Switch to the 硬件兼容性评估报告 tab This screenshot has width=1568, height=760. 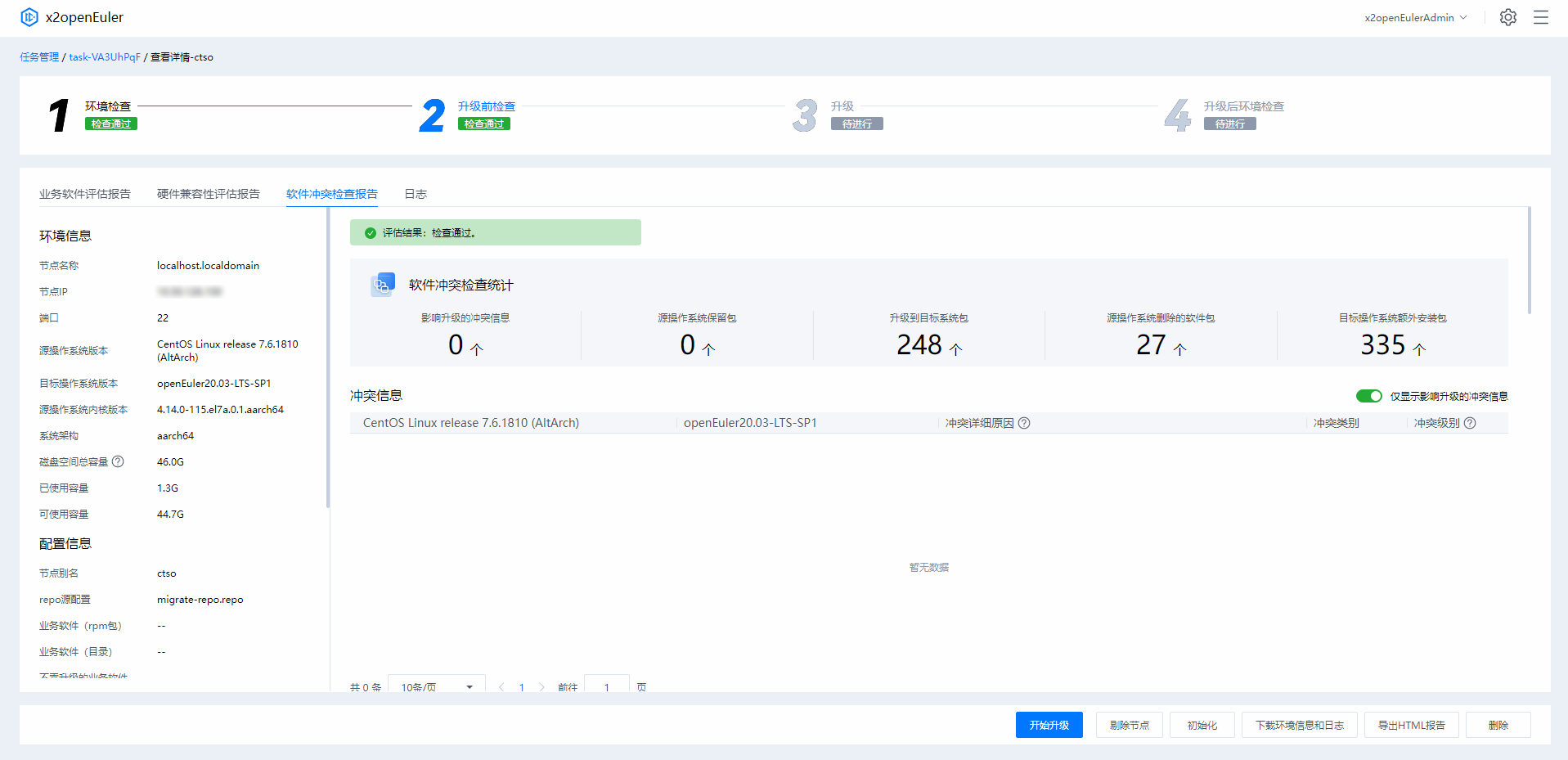tap(208, 194)
